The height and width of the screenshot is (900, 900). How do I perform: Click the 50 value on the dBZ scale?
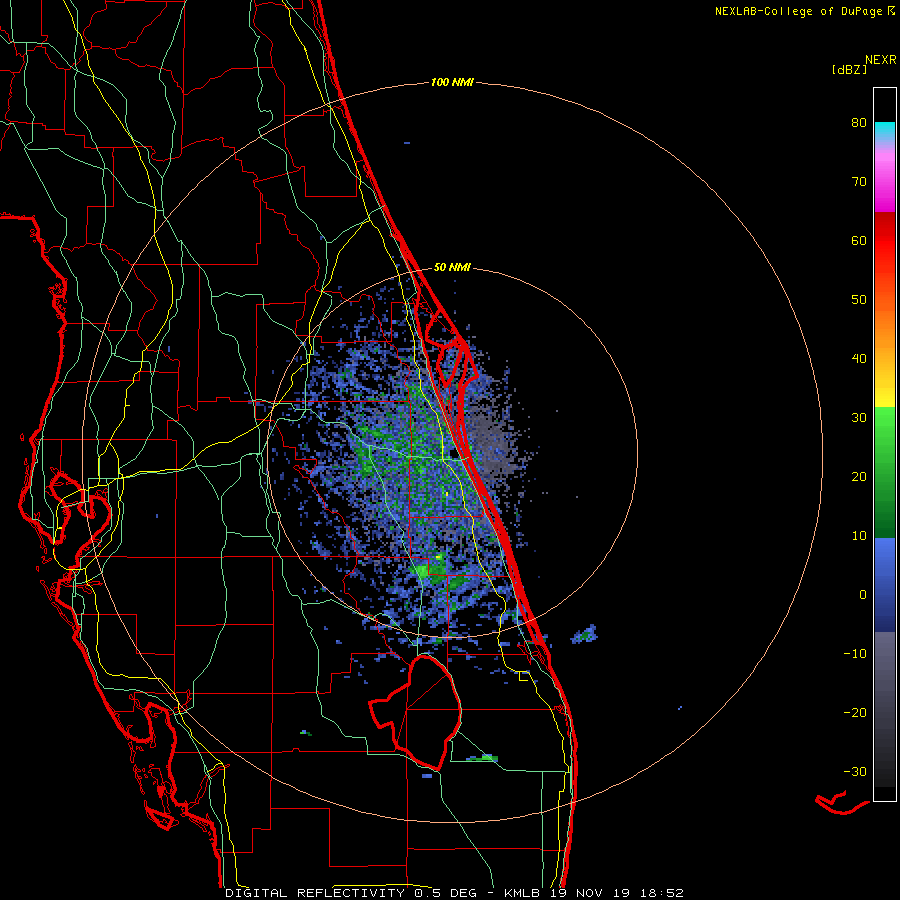coord(859,300)
